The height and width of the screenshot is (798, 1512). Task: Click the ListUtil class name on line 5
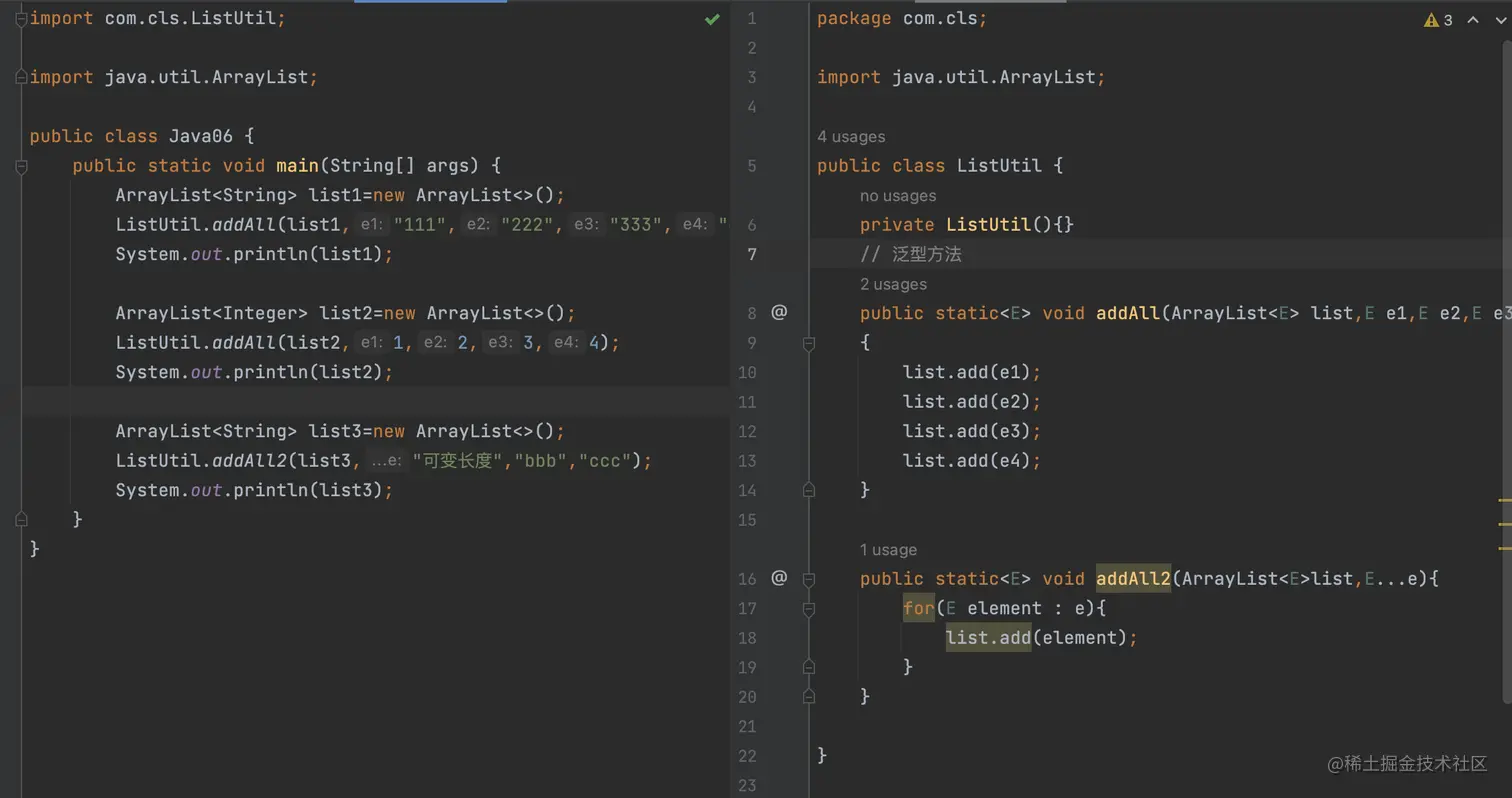[999, 166]
